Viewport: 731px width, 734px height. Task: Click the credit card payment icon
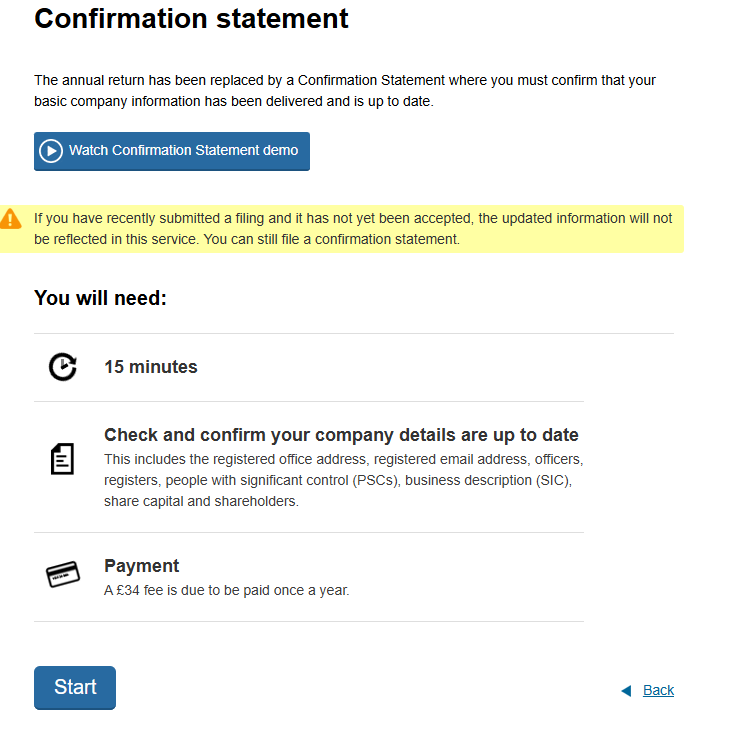click(x=63, y=574)
